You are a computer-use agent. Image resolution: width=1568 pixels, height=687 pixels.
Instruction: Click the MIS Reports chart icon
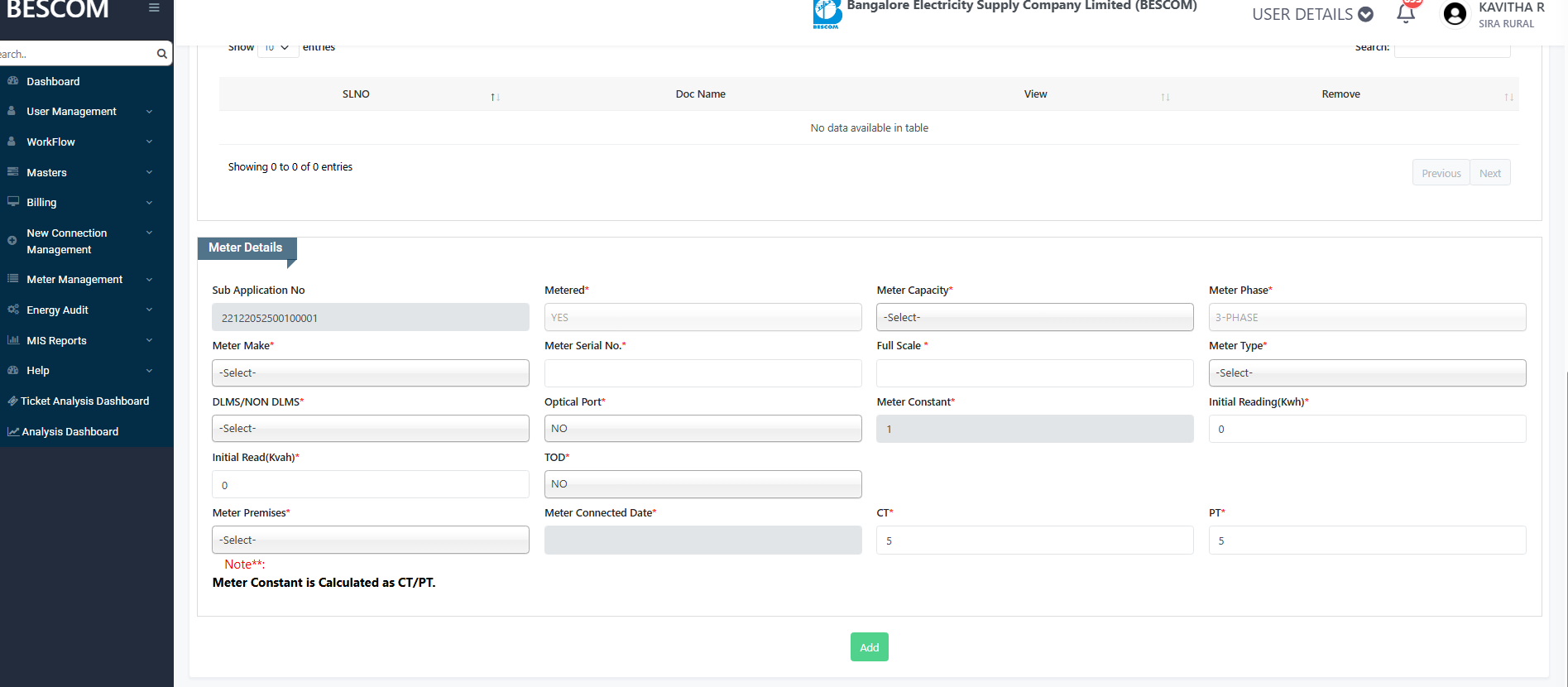click(x=12, y=340)
